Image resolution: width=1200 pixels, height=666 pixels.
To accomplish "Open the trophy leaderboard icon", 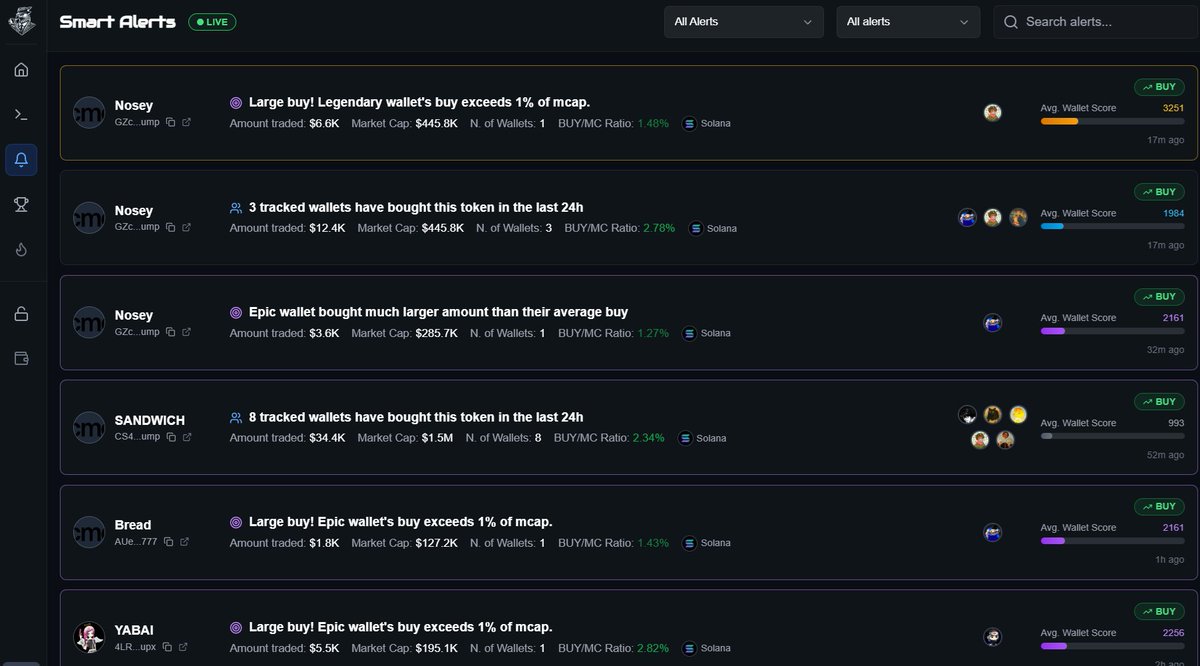I will [22, 204].
